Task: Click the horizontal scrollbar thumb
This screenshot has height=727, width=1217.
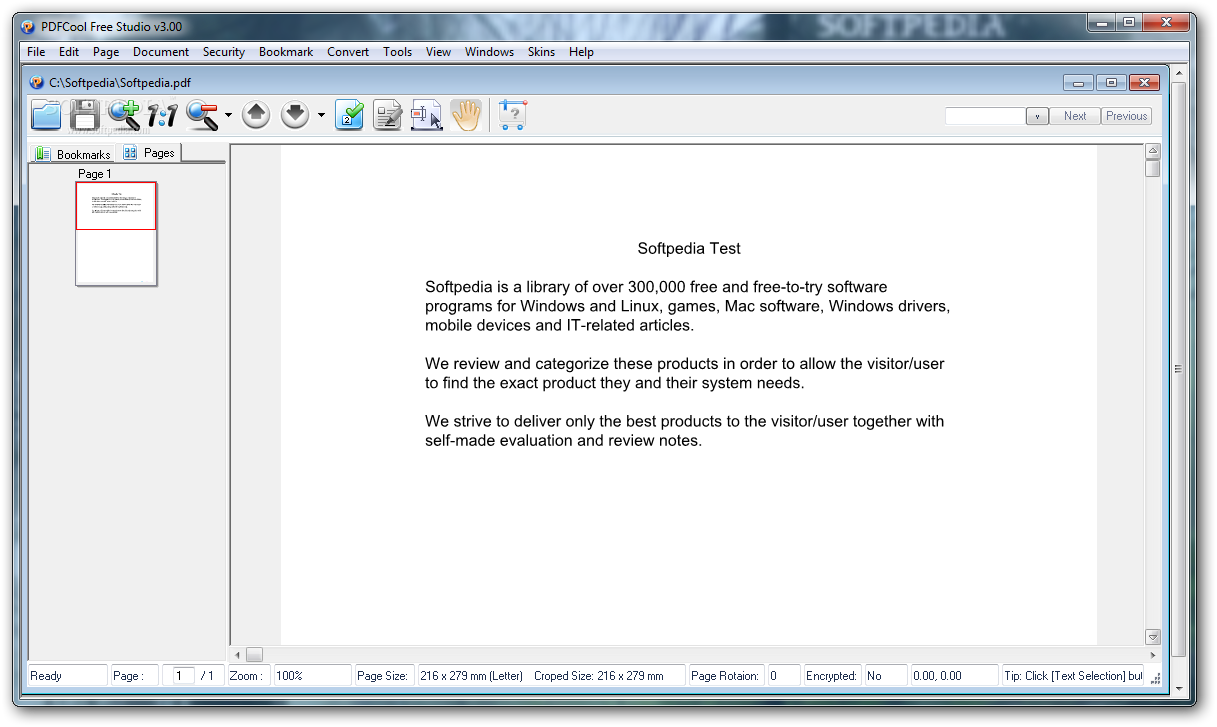Action: pos(254,655)
